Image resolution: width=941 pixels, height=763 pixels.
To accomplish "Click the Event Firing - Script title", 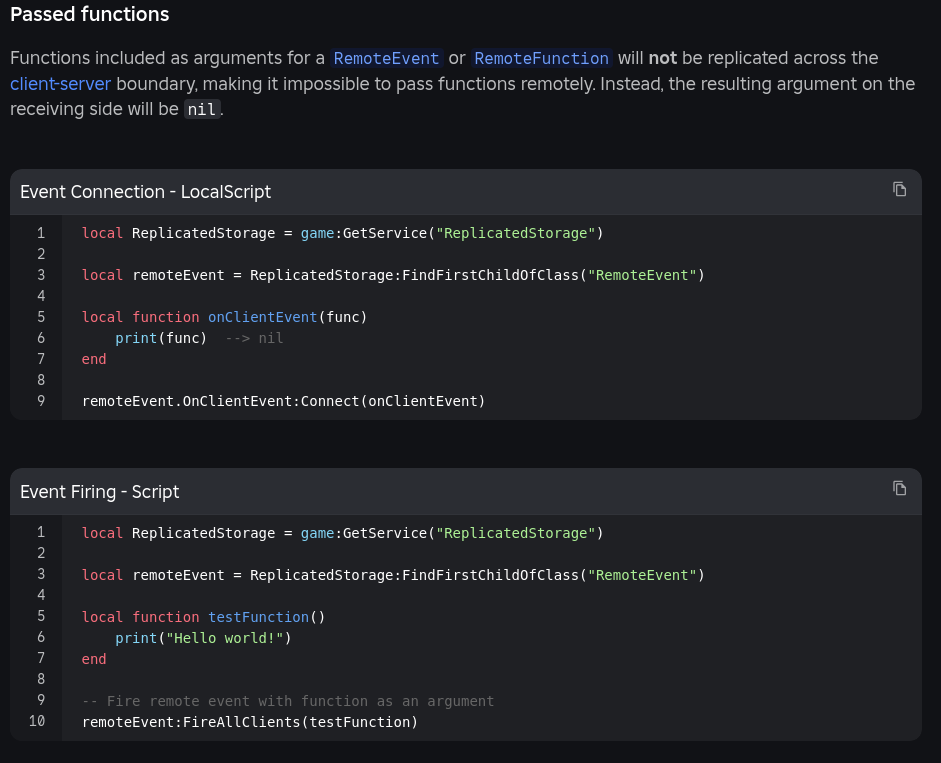I will click(100, 492).
